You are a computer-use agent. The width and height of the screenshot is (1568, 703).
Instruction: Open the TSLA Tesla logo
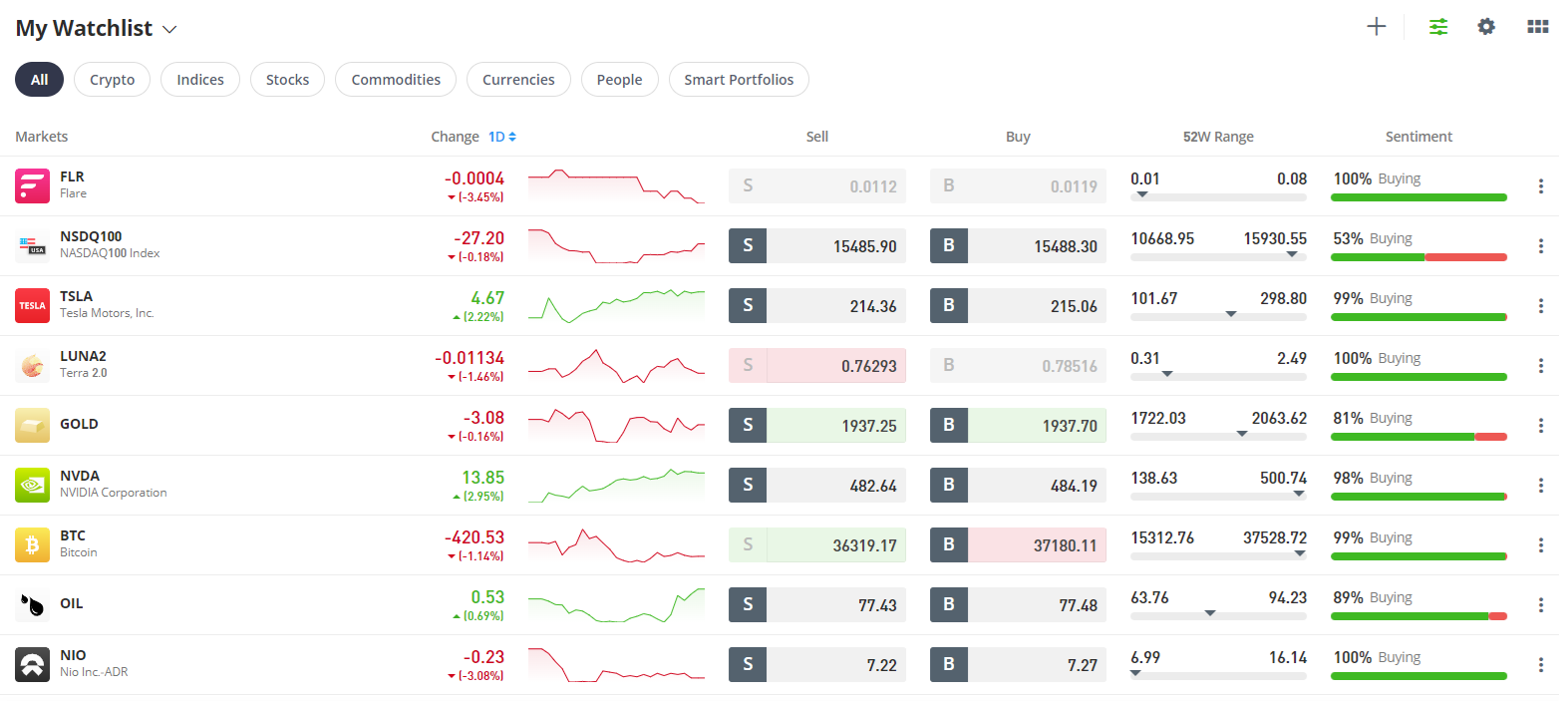tap(32, 305)
